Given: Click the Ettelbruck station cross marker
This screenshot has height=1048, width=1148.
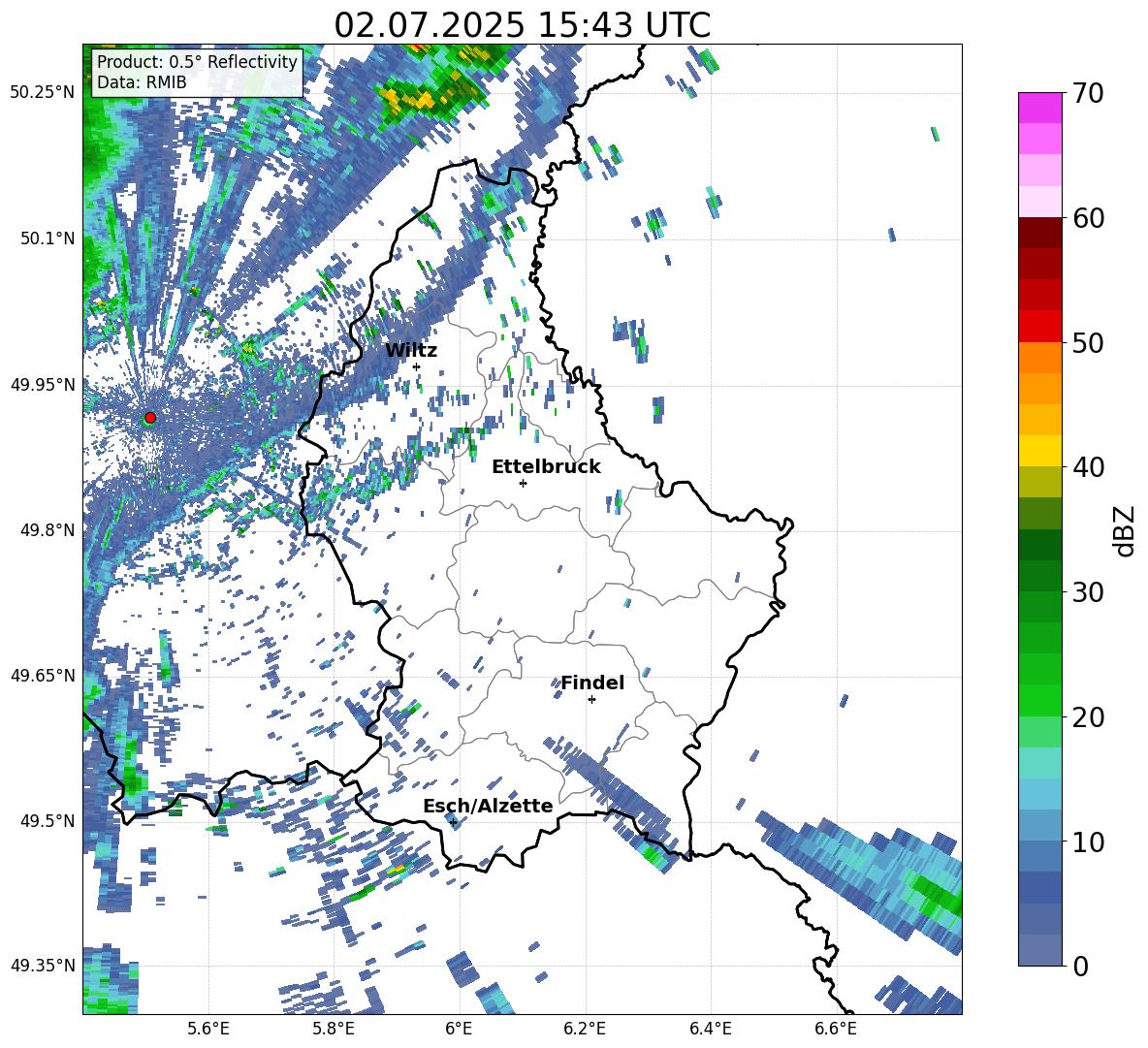Looking at the screenshot, I should pos(523,483).
